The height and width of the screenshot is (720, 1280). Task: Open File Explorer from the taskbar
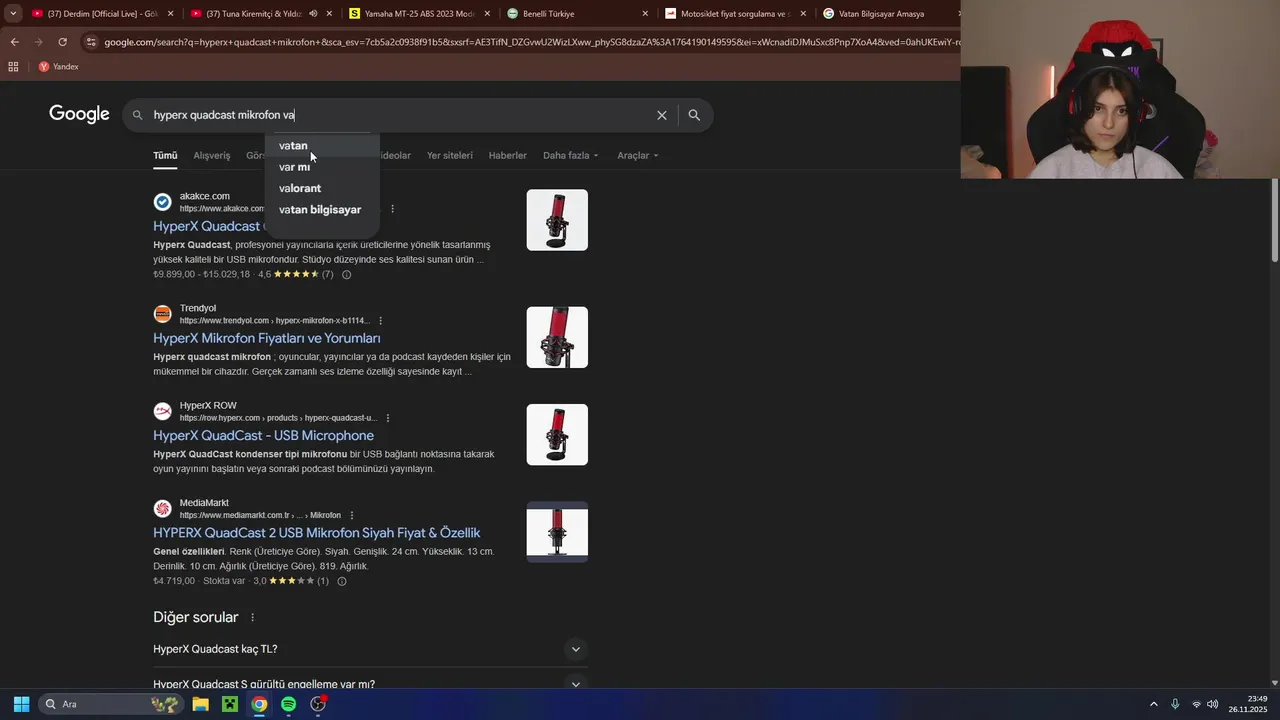[200, 704]
